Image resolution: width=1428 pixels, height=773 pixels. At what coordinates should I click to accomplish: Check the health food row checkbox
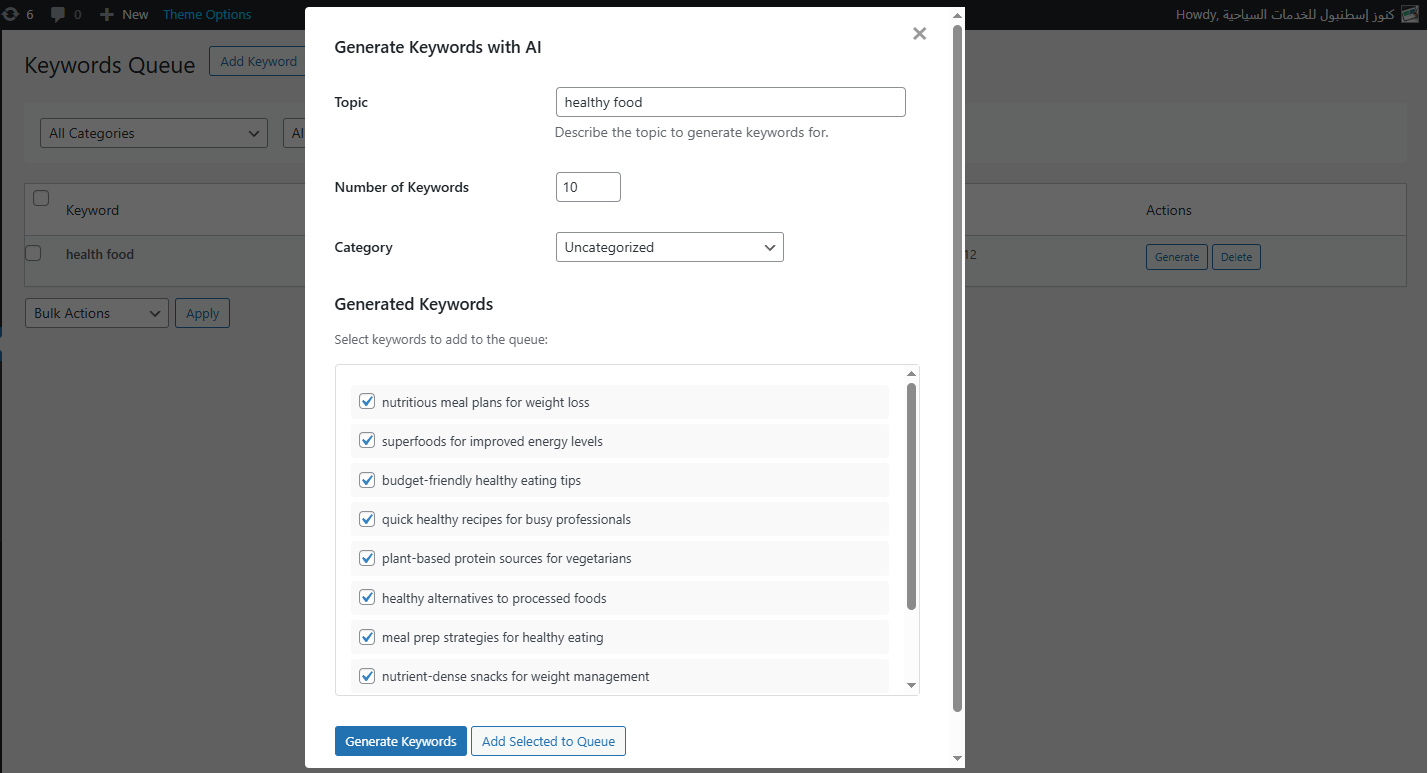point(33,253)
